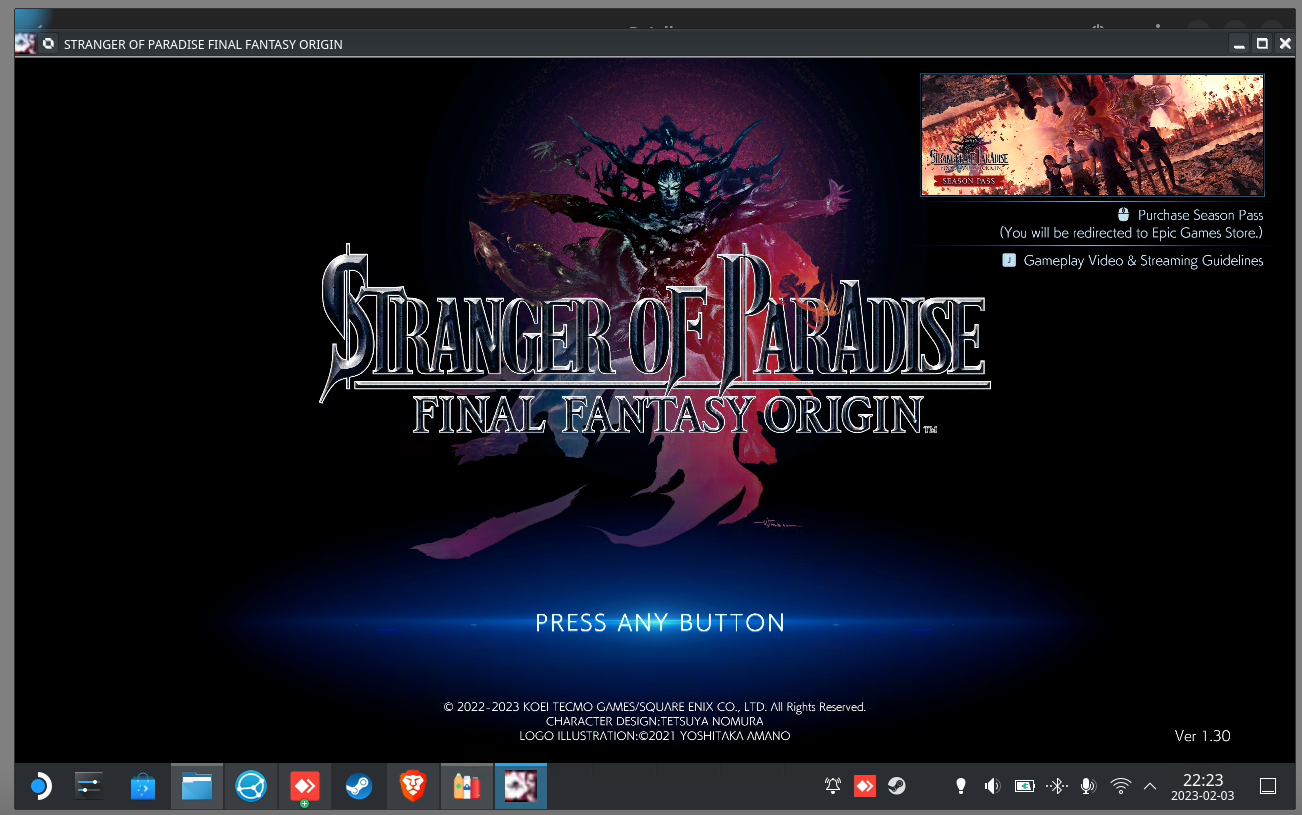Click Purchase Season Pass
Image resolution: width=1302 pixels, height=815 pixels.
coord(1200,215)
